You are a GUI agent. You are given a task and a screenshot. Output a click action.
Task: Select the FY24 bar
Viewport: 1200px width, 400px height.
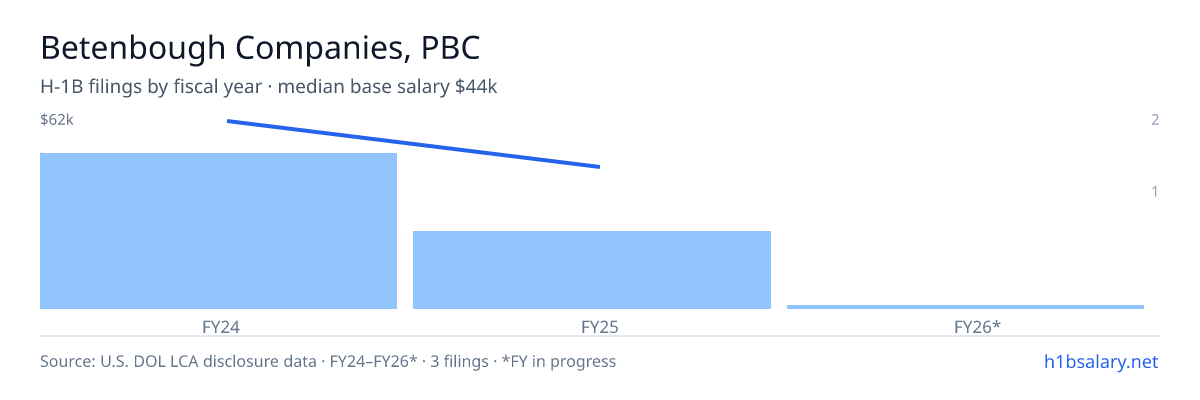[218, 231]
